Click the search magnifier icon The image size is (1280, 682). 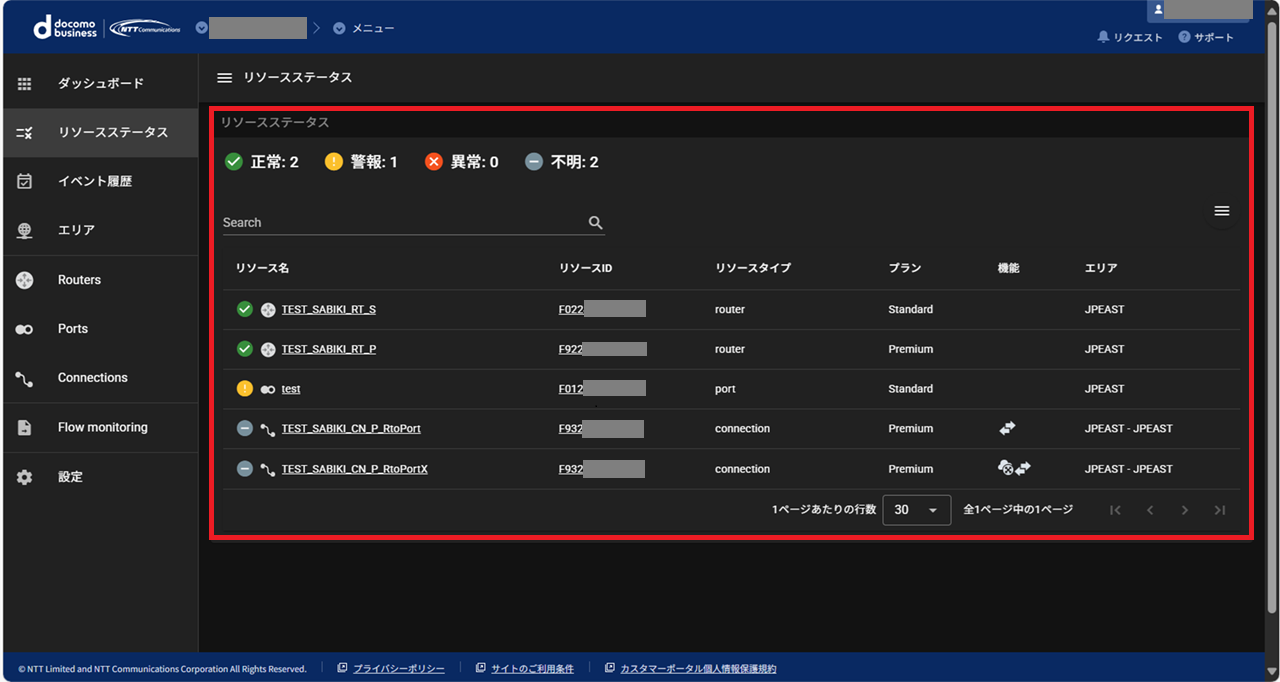pos(595,223)
